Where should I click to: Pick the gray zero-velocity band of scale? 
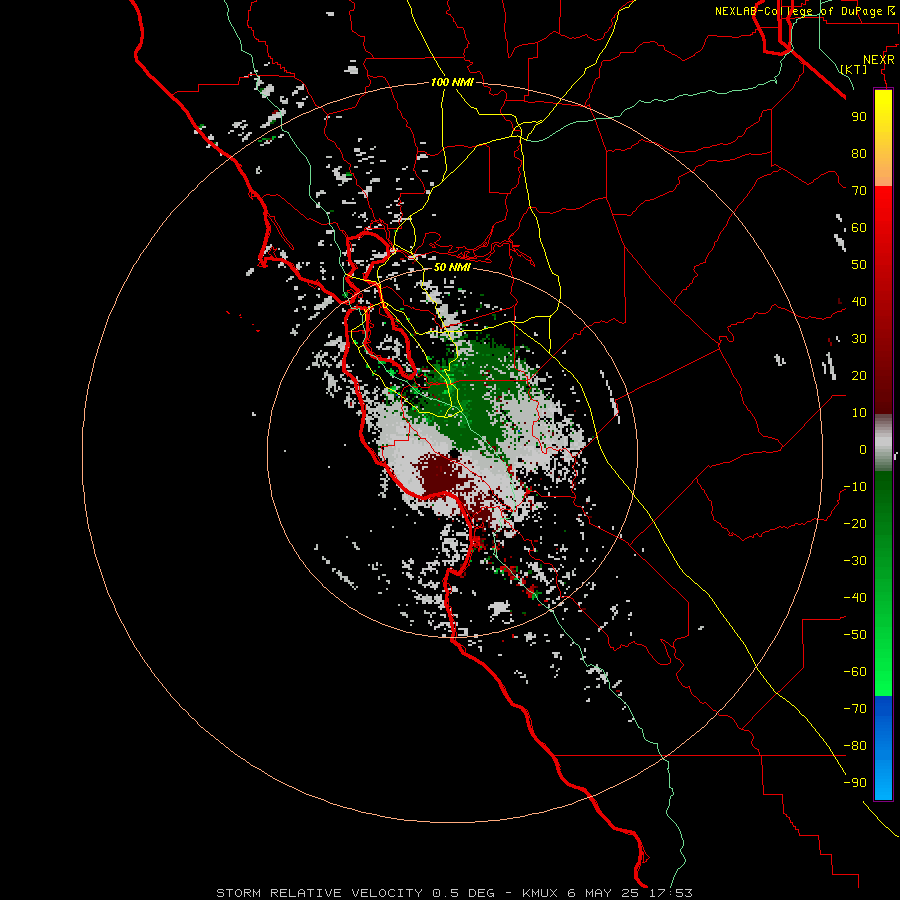(883, 442)
